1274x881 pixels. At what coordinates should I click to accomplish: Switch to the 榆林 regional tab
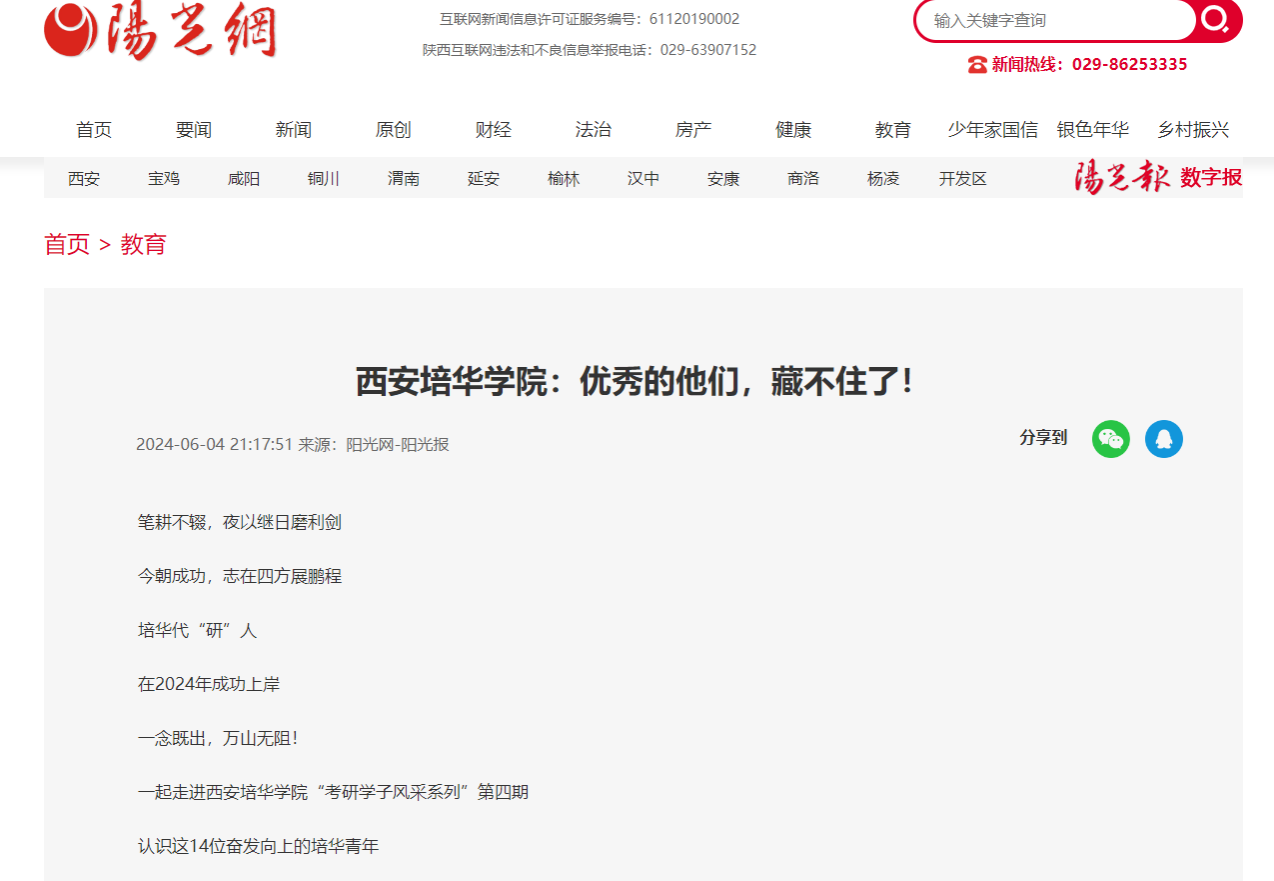pyautogui.click(x=563, y=179)
